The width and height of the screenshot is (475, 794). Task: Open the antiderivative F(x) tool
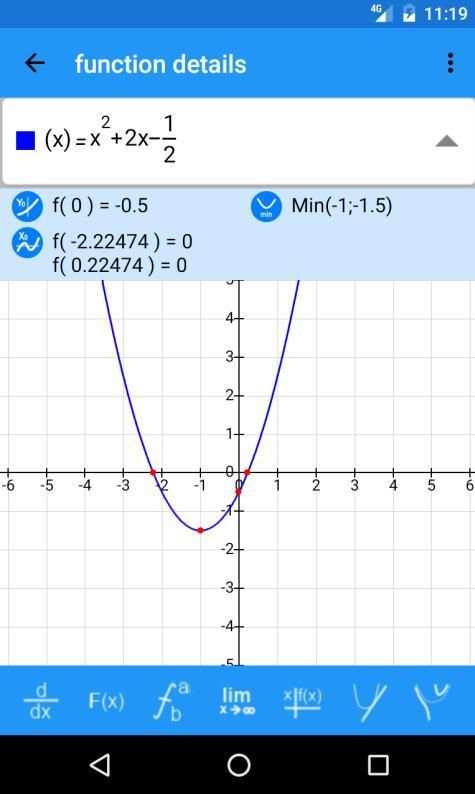pos(106,701)
